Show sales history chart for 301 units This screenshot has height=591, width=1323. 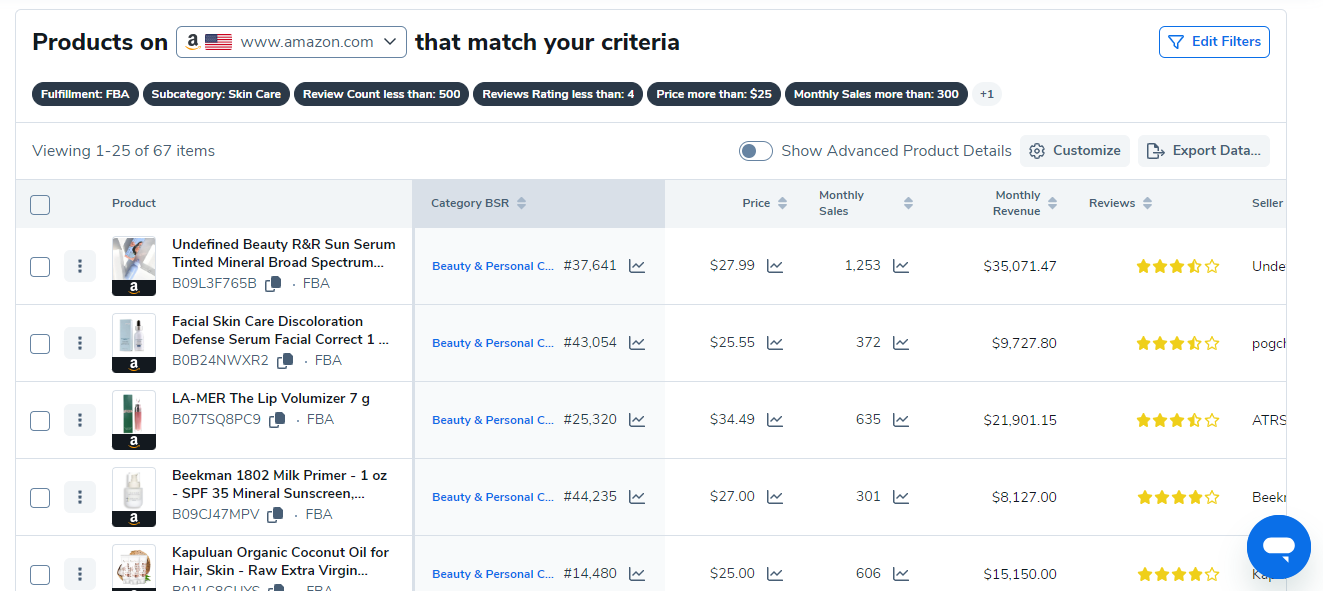pyautogui.click(x=901, y=497)
